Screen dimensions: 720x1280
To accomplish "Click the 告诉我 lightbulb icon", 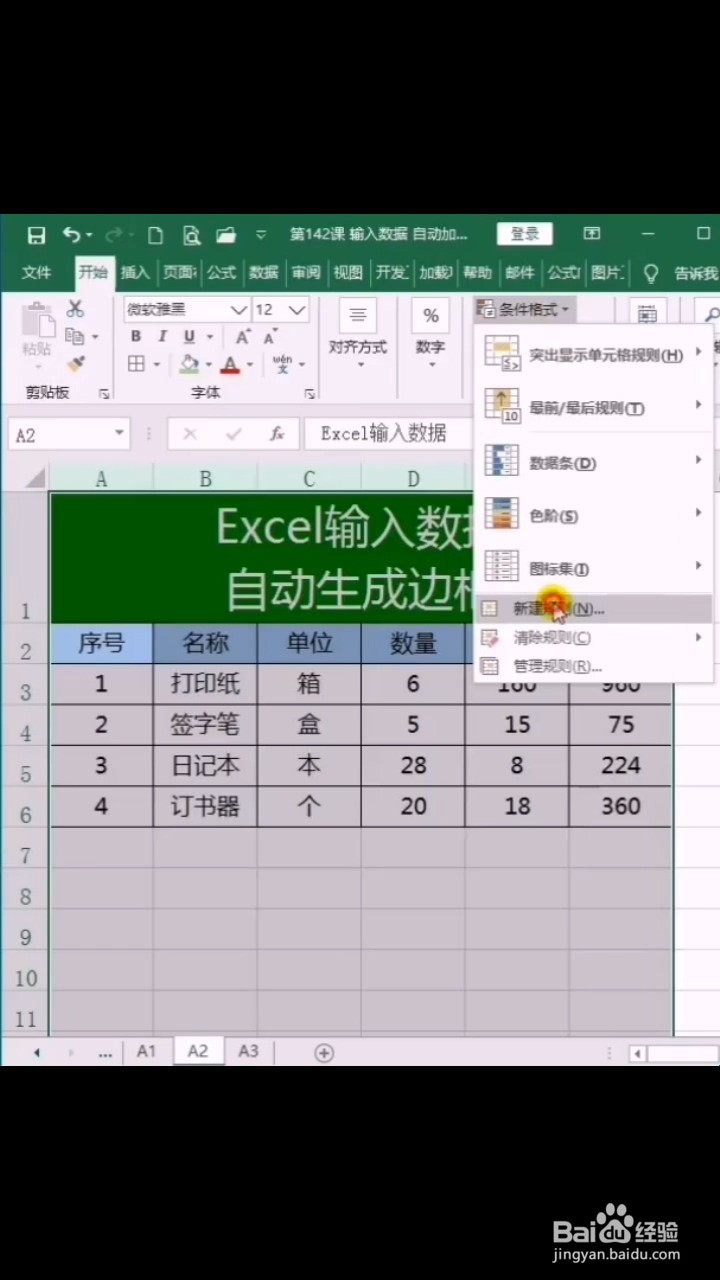I will point(651,273).
